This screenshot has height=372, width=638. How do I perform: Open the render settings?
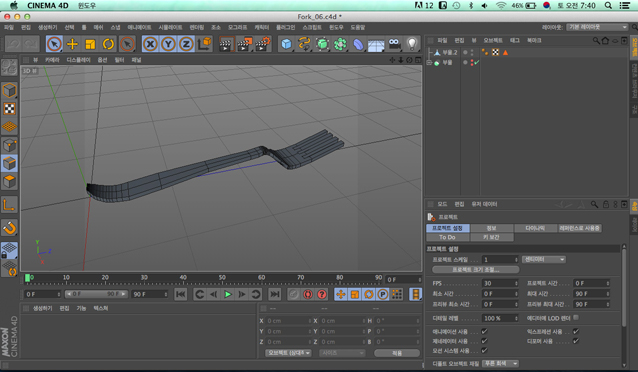pos(263,44)
